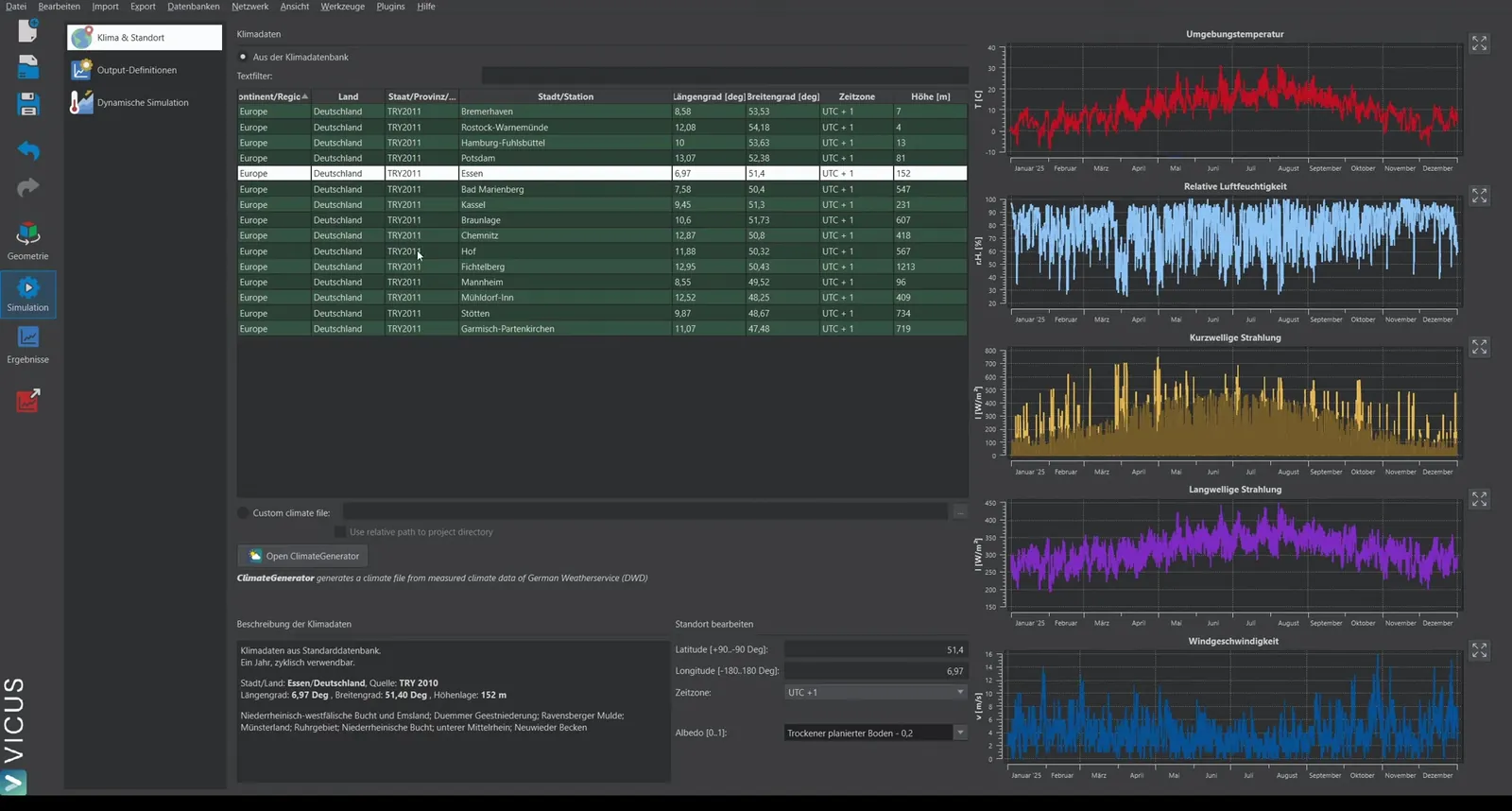1512x811 pixels.
Task: Open the Hilfe menu
Action: 426,7
